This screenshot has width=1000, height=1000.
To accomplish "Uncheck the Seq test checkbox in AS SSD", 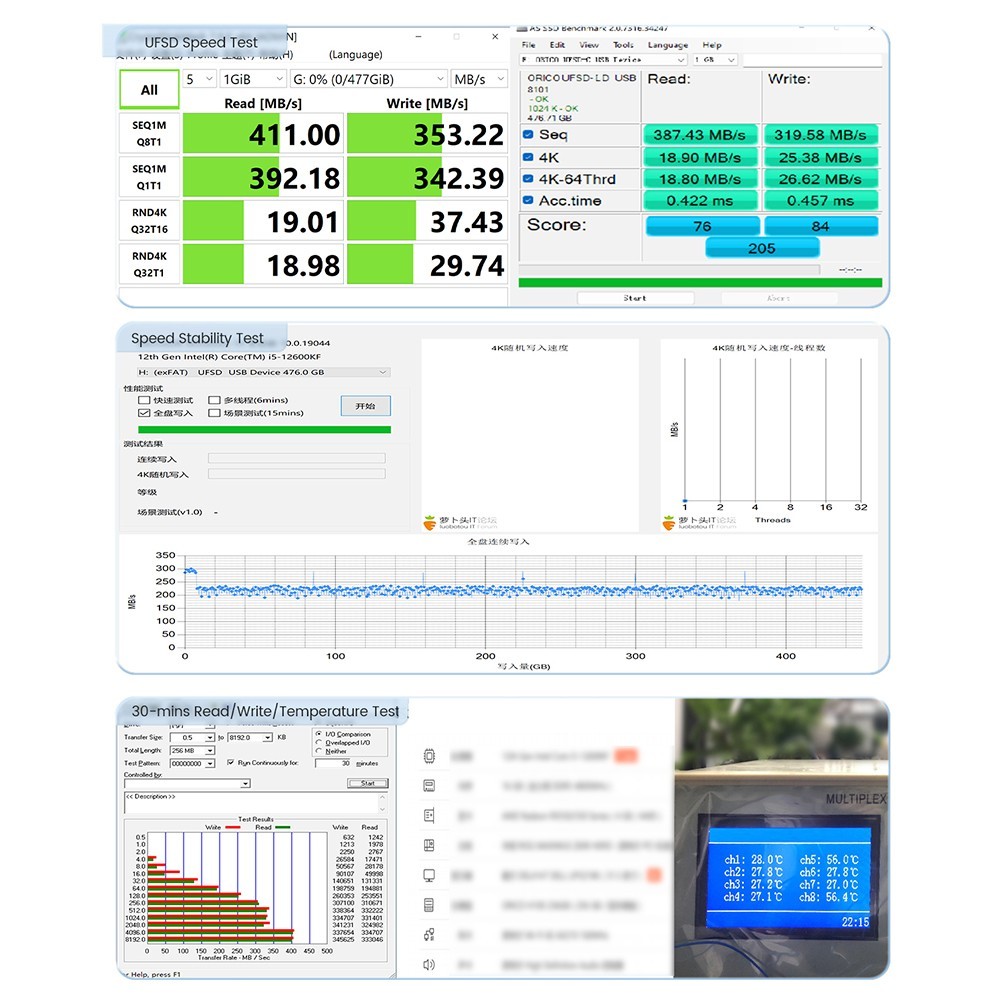I will click(529, 135).
